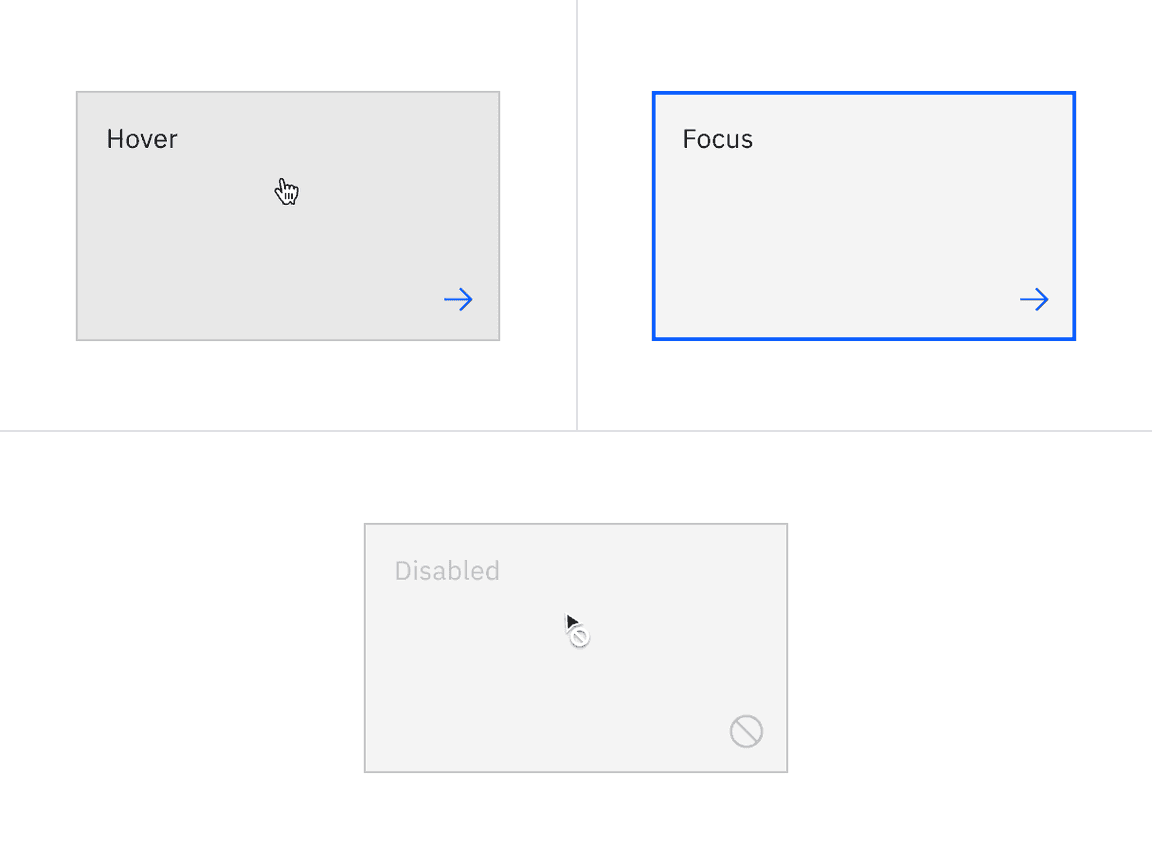Select the Disabled label text

coord(447,571)
